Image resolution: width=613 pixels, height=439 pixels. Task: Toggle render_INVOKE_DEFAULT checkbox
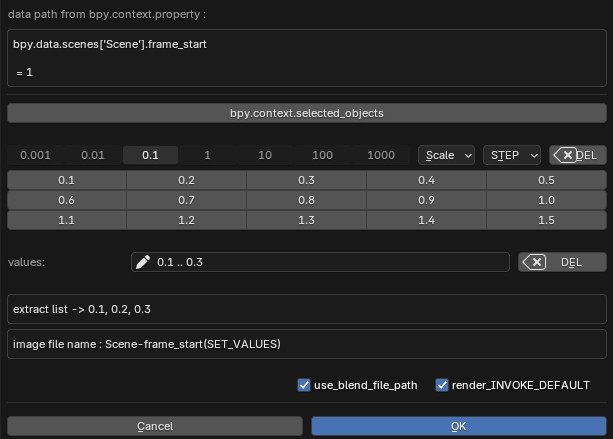click(442, 385)
